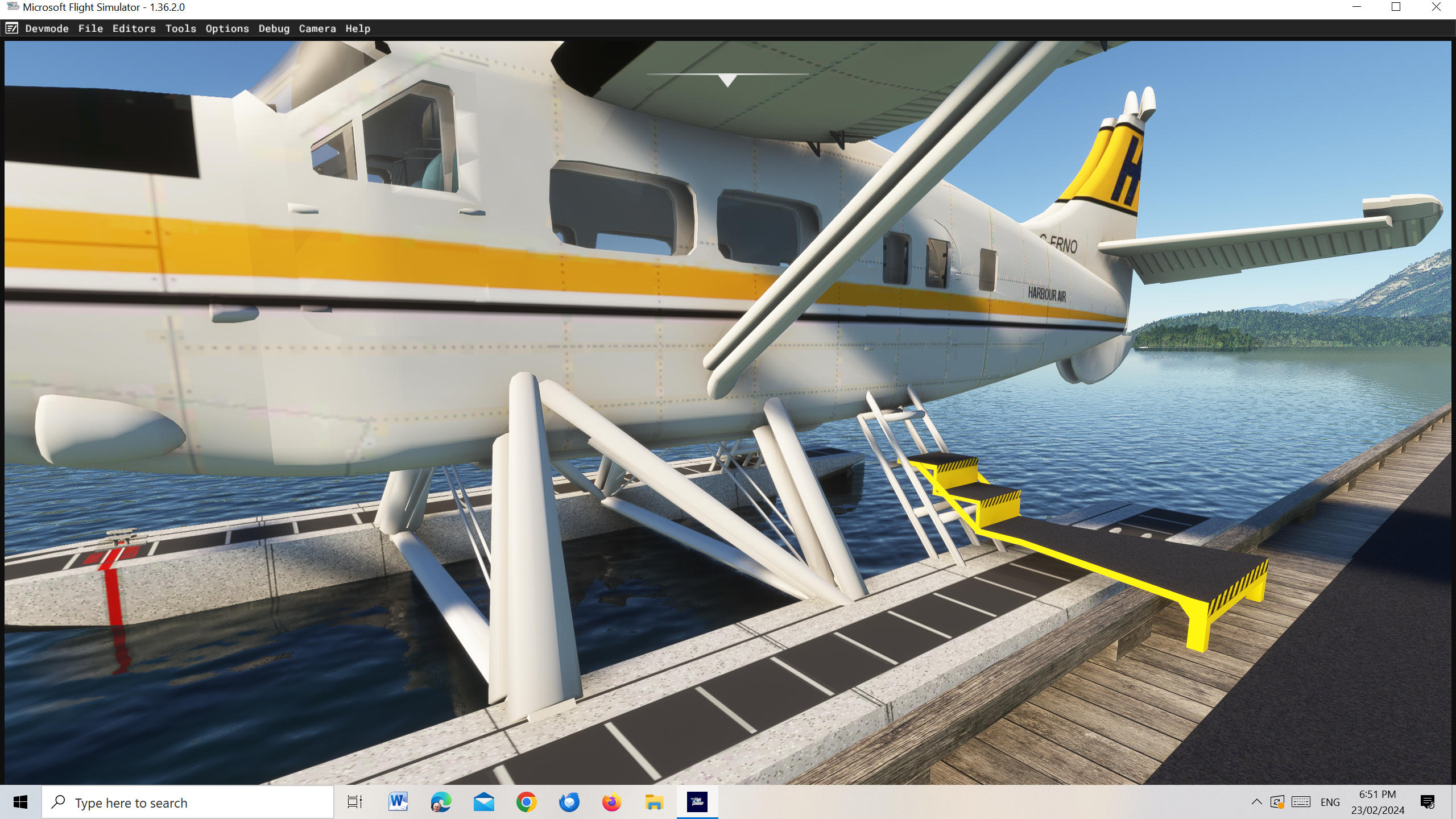Open the Editors menu
The height and width of the screenshot is (819, 1456).
[x=134, y=28]
